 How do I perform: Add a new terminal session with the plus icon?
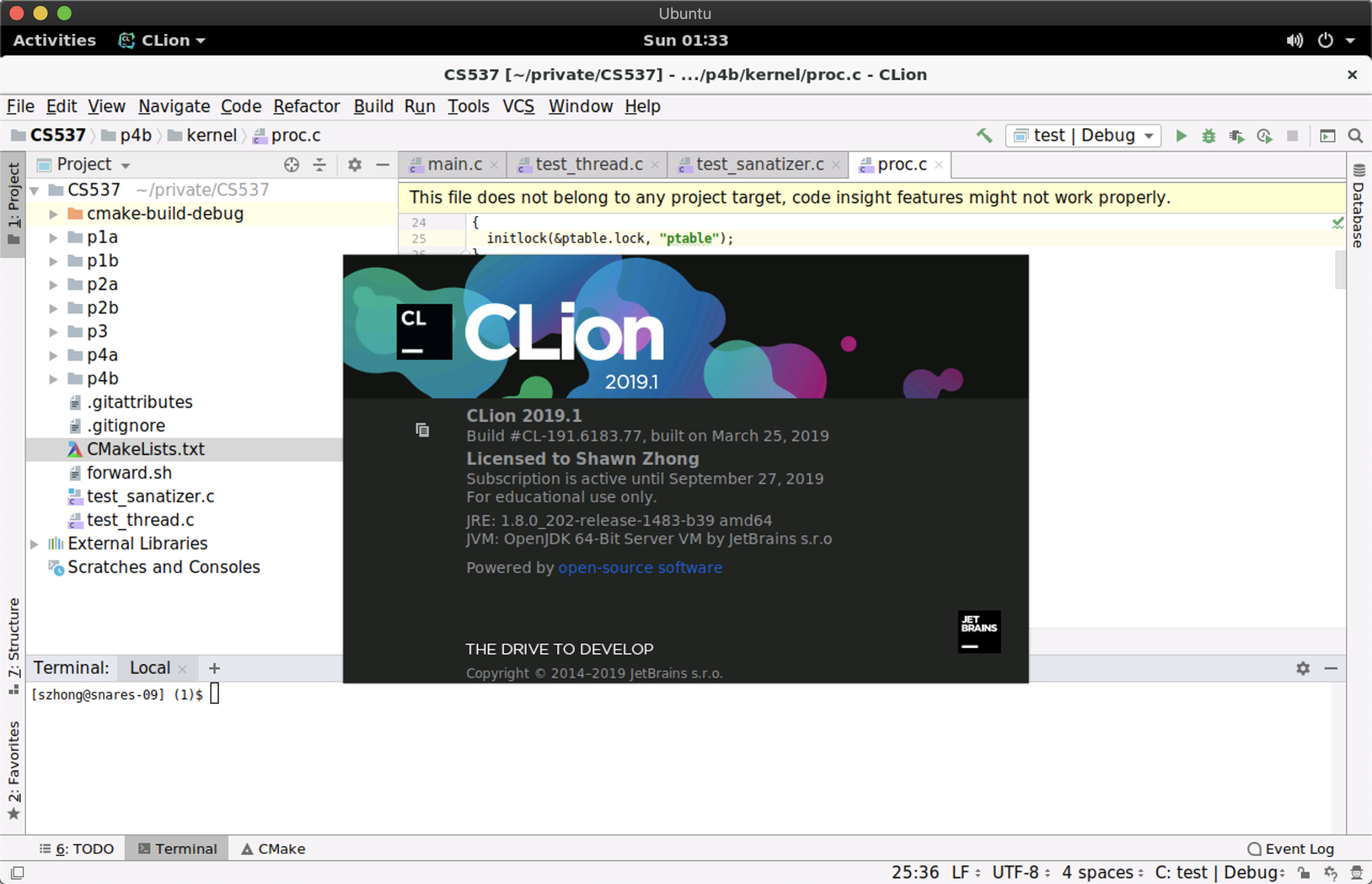[x=214, y=668]
